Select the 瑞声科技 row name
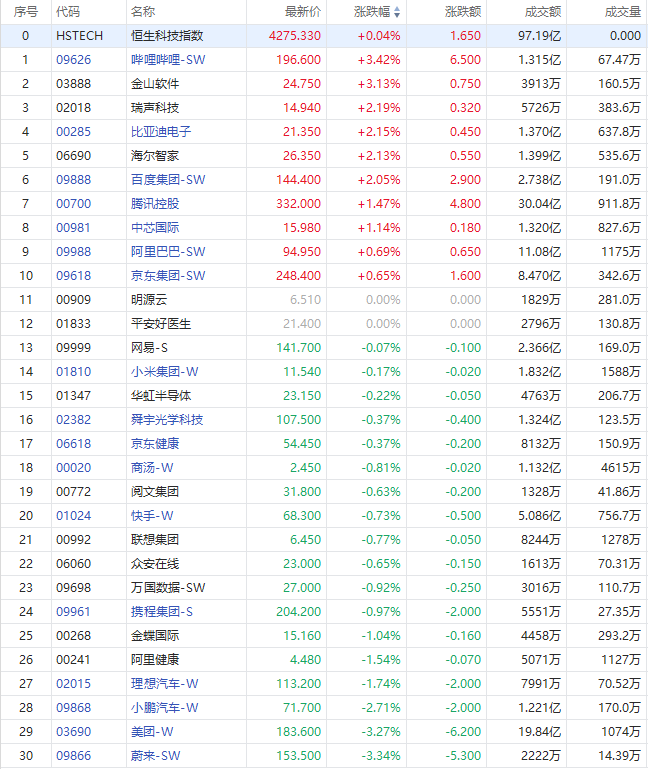The width and height of the screenshot is (648, 769). click(155, 108)
